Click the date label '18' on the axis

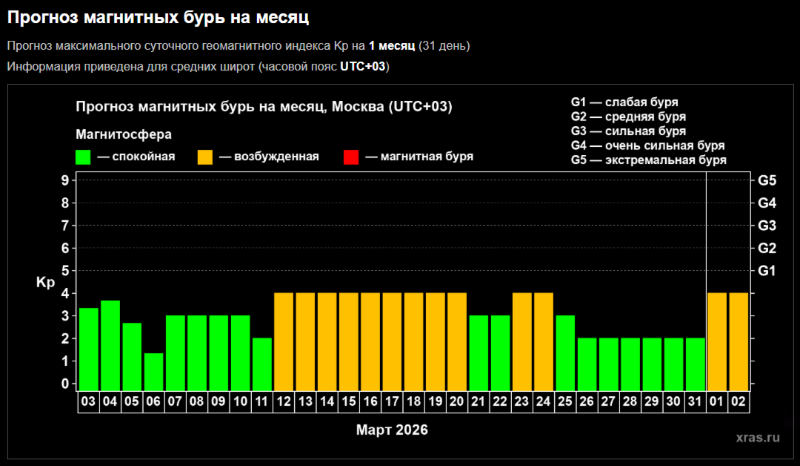tap(414, 402)
